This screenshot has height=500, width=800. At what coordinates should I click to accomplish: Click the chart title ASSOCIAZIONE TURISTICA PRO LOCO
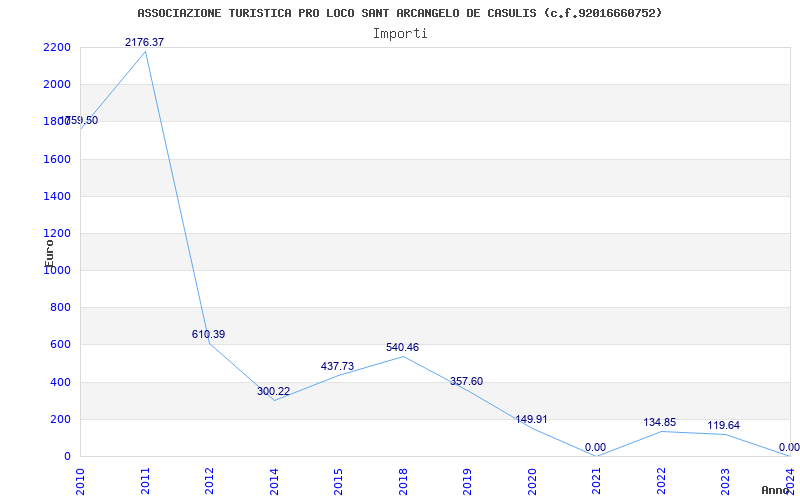pos(399,13)
